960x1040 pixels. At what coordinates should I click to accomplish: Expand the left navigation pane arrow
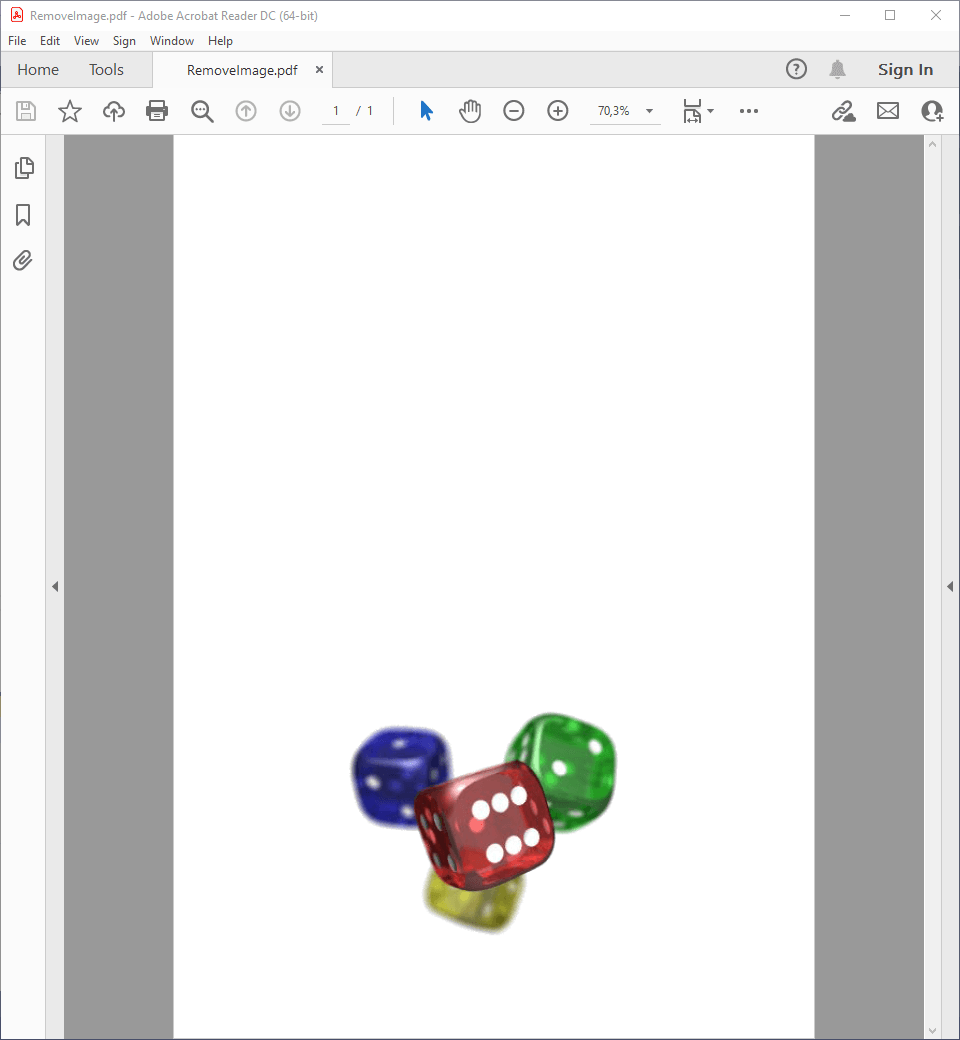tap(55, 587)
